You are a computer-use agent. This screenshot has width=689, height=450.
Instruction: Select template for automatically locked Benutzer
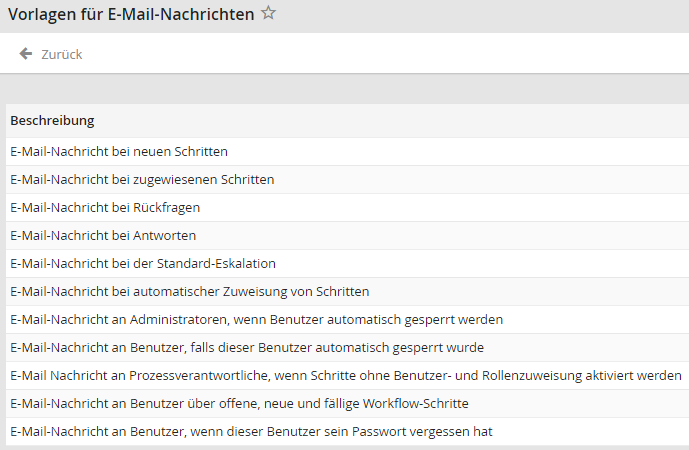pyautogui.click(x=247, y=348)
